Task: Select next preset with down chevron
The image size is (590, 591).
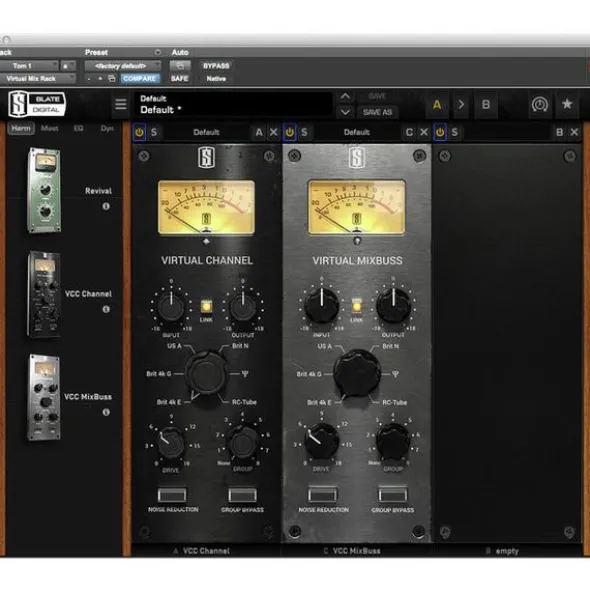Action: click(345, 112)
